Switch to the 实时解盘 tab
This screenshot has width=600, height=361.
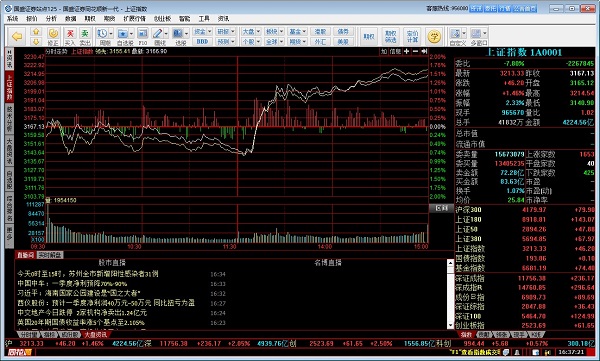coord(50,255)
